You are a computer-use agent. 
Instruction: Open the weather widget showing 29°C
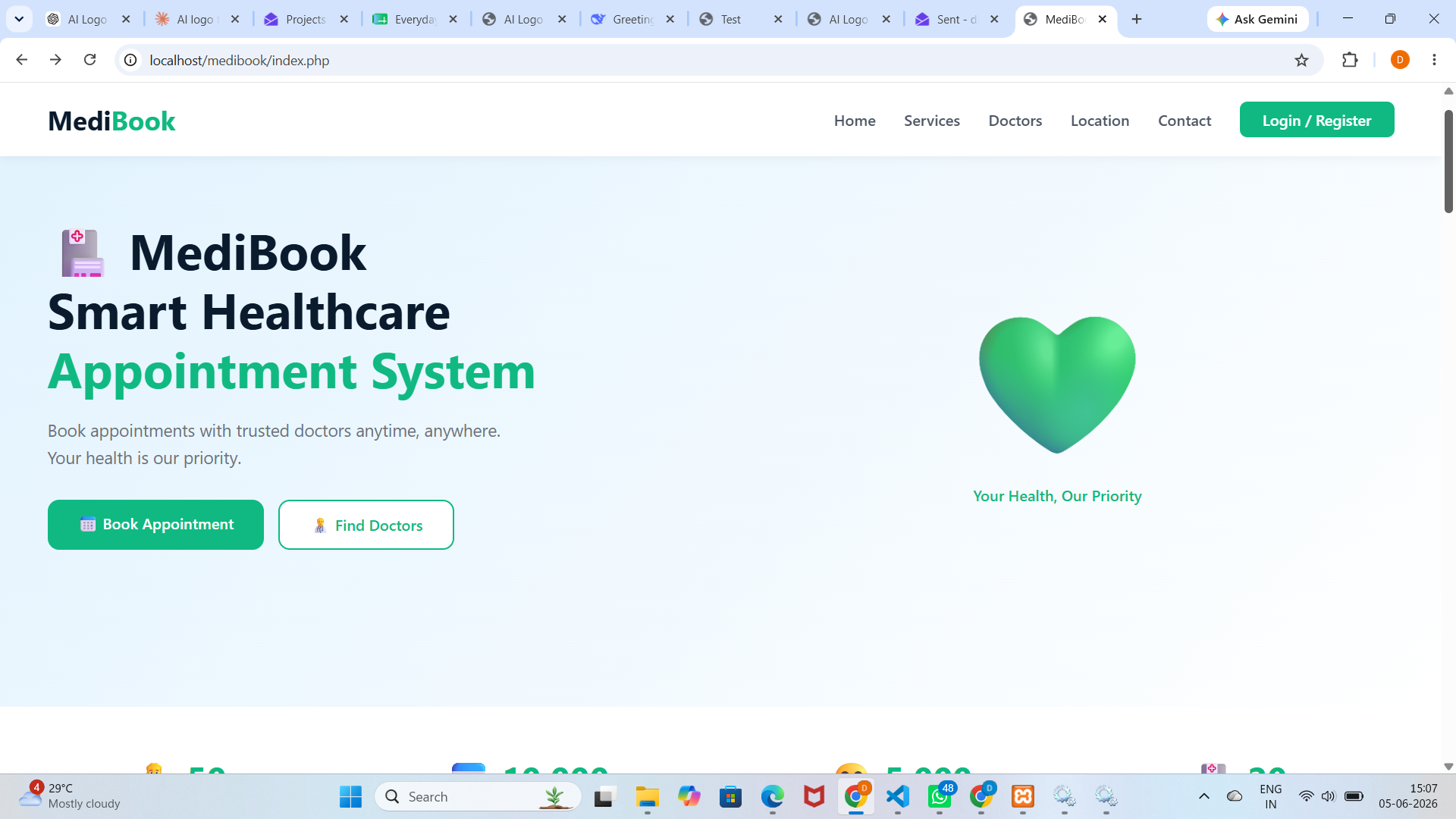point(70,796)
